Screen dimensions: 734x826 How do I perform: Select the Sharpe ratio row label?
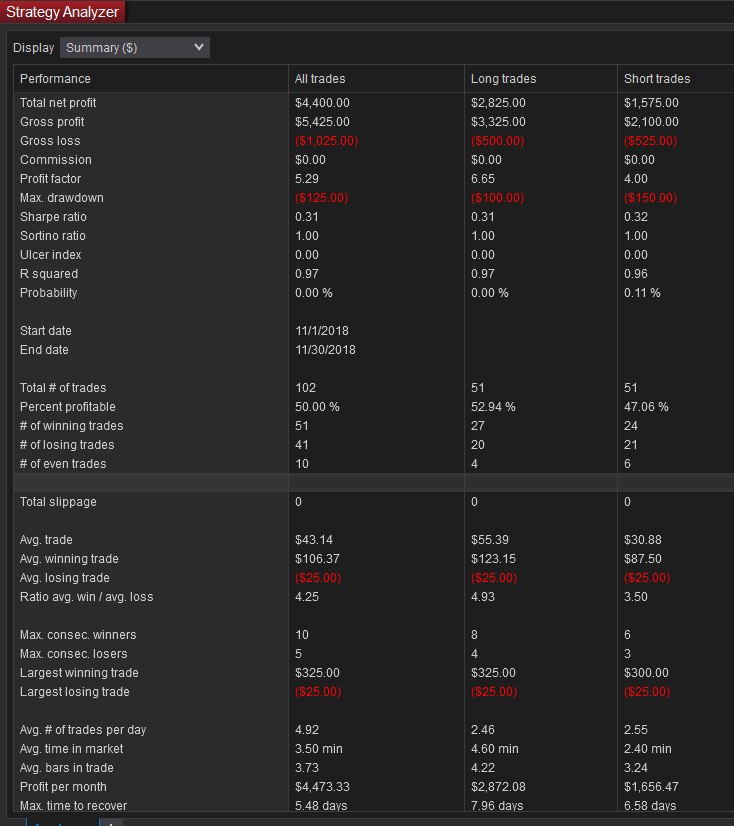pos(53,217)
